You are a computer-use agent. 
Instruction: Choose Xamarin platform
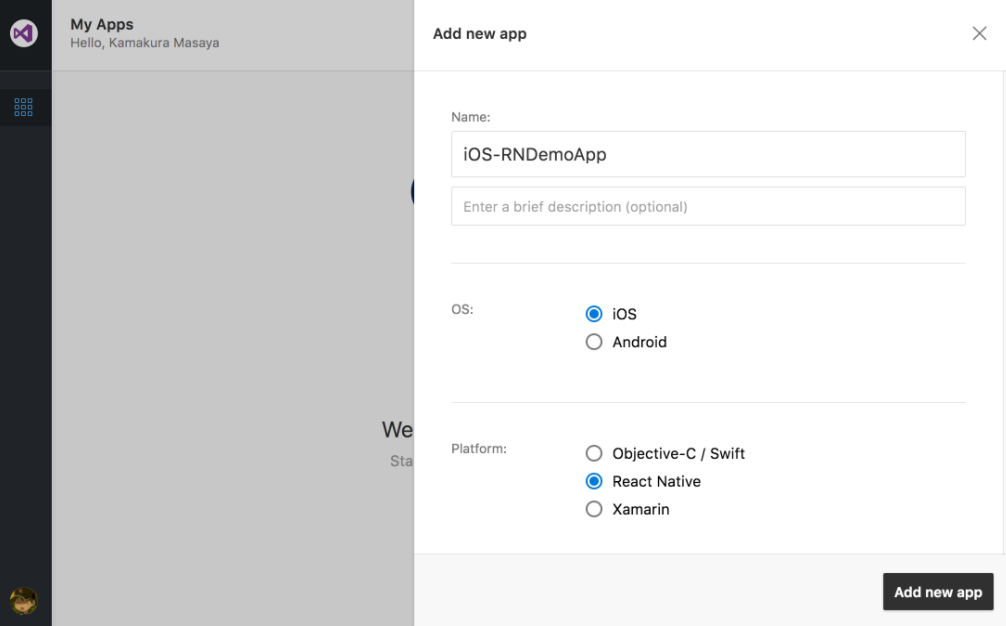[x=594, y=509]
